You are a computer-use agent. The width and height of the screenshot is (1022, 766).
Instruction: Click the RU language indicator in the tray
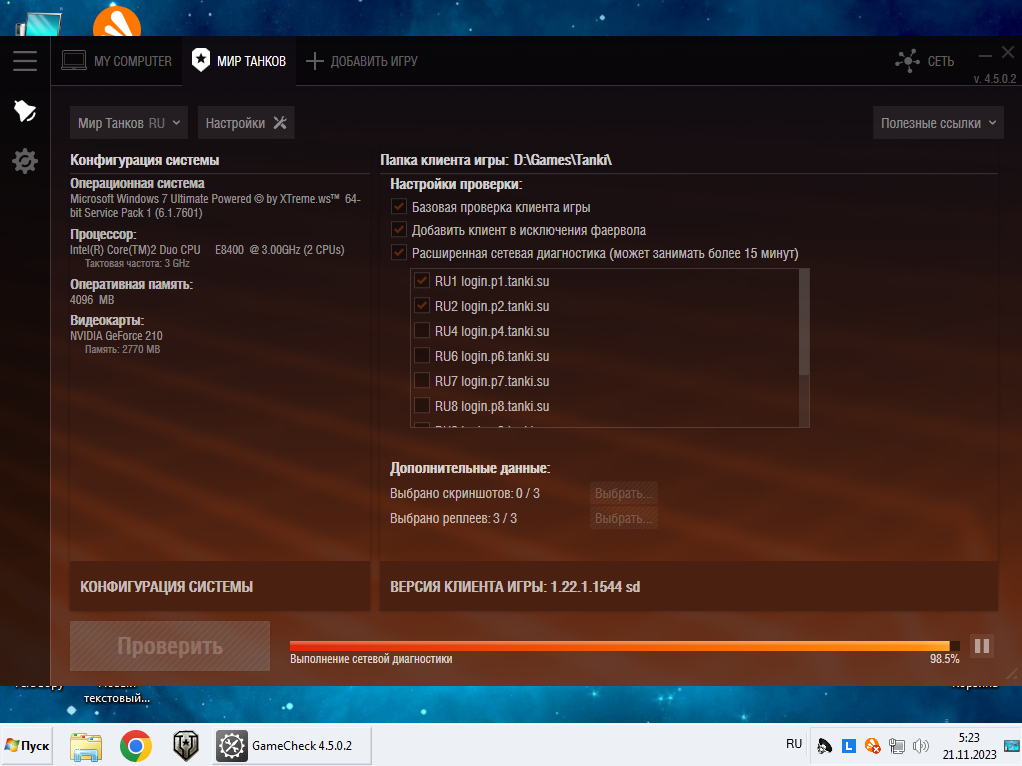[793, 744]
